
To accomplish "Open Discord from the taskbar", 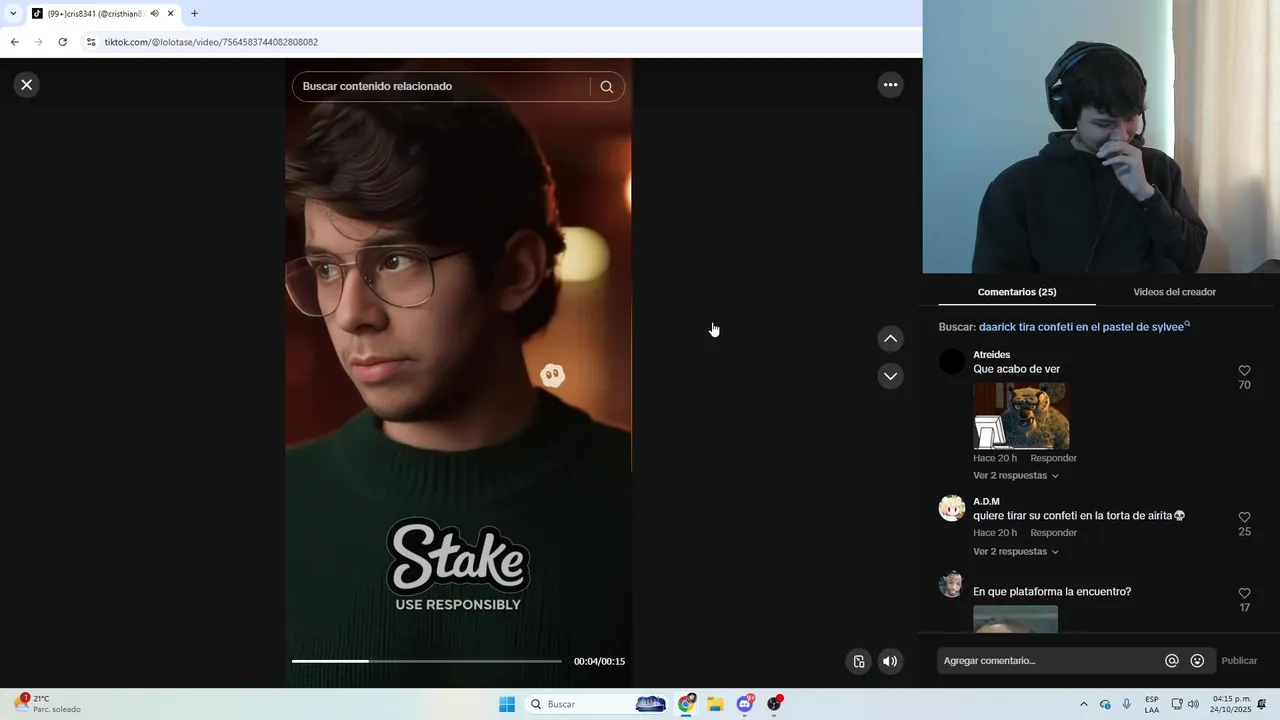I will [x=745, y=704].
